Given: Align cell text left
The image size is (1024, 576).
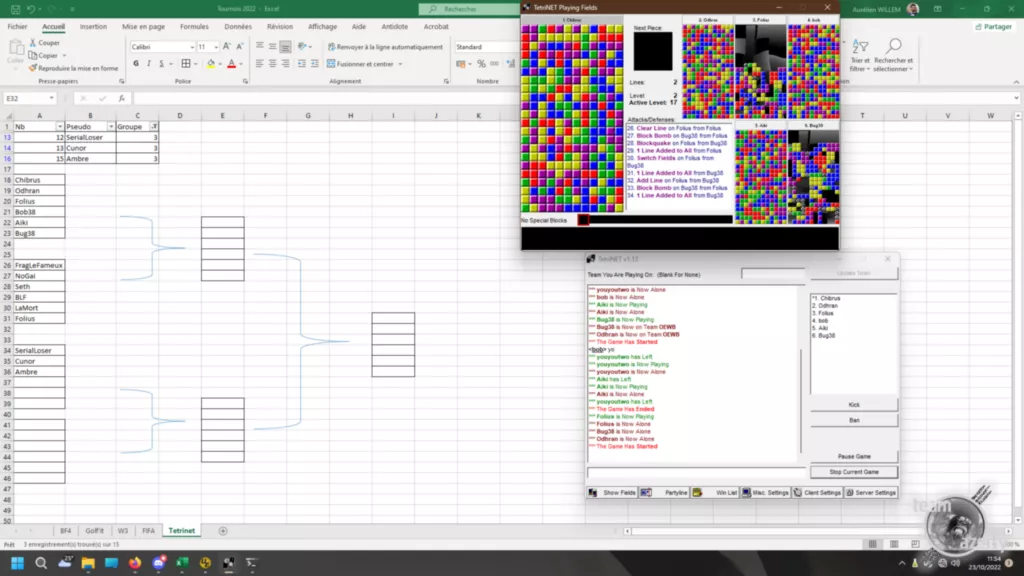Looking at the screenshot, I should pos(259,64).
